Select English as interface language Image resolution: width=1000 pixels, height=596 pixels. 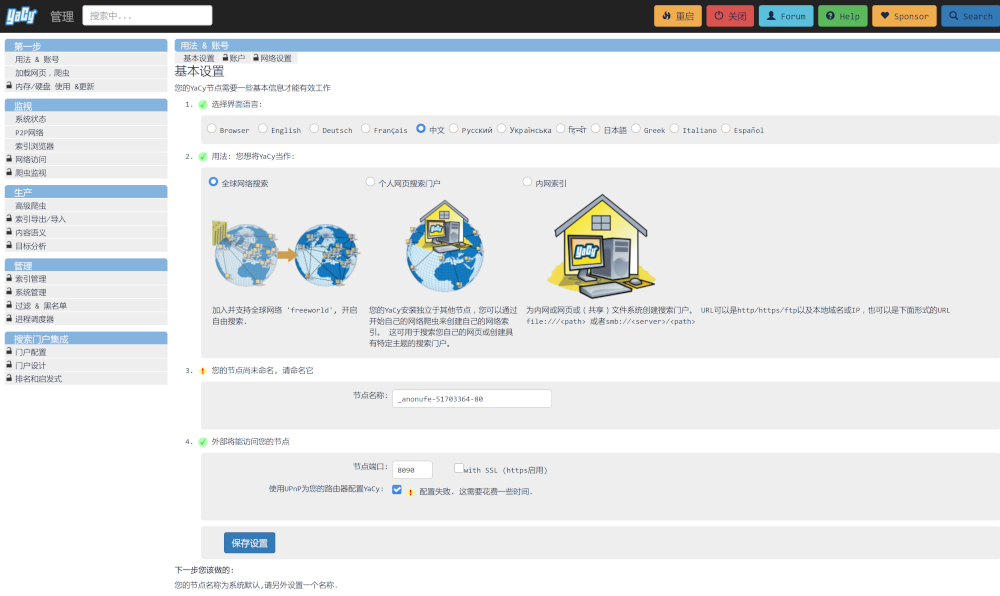(263, 129)
